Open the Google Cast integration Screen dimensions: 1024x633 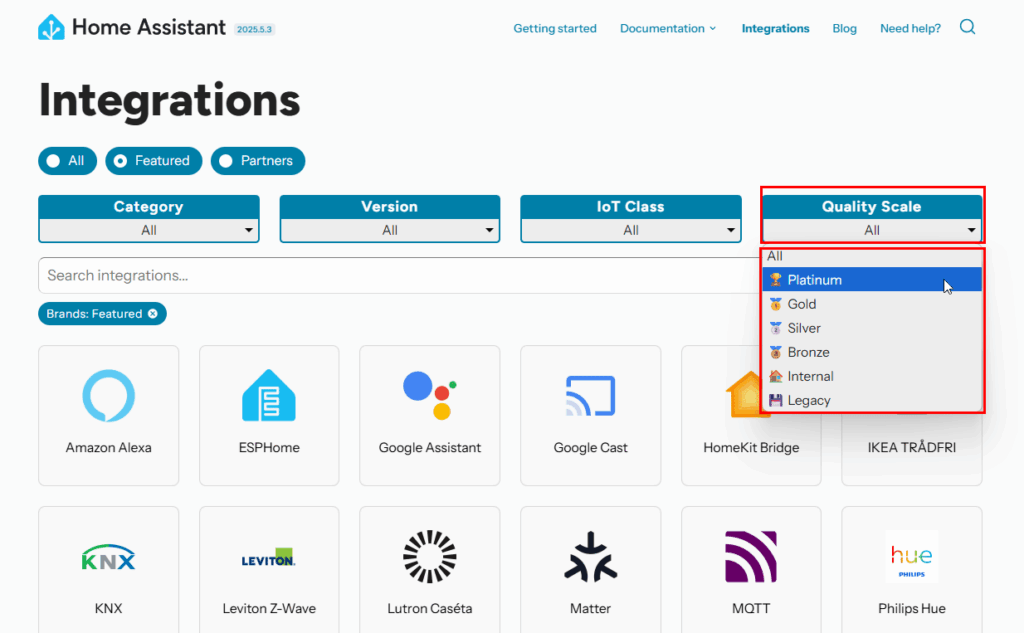590,416
